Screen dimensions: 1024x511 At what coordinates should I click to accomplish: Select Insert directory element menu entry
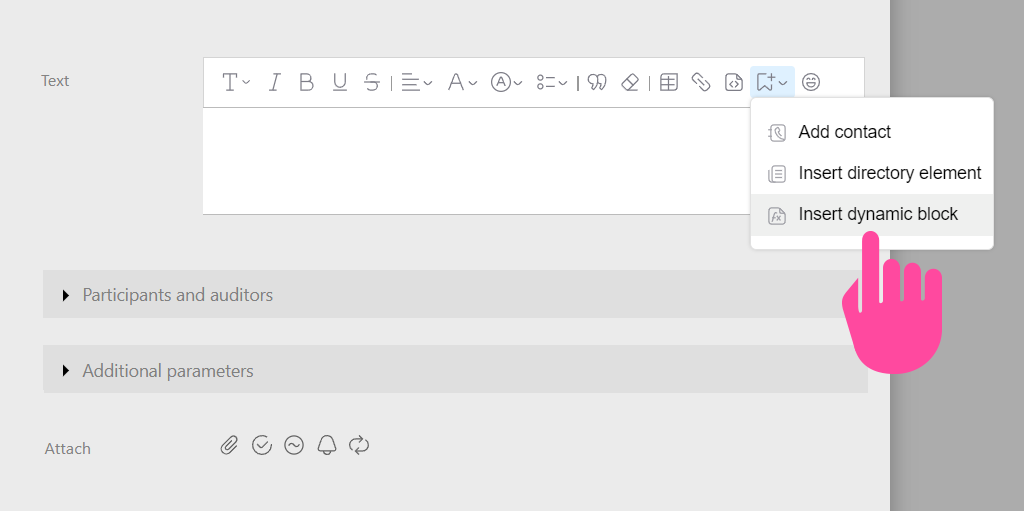pyautogui.click(x=872, y=173)
